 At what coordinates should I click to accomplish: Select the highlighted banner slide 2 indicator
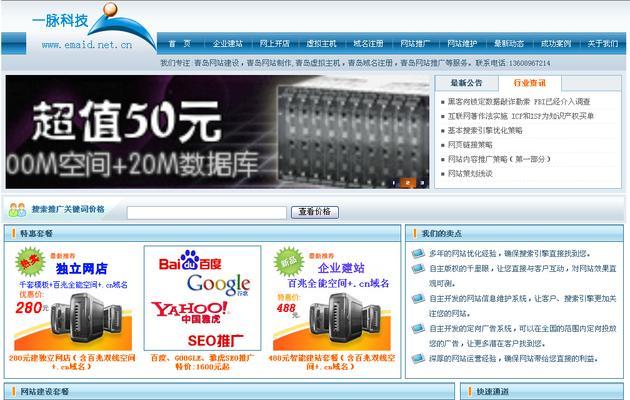point(408,183)
